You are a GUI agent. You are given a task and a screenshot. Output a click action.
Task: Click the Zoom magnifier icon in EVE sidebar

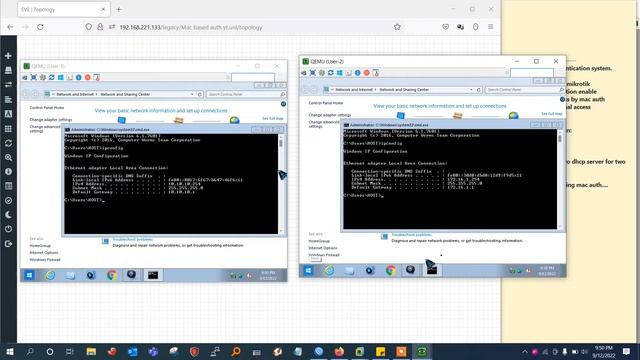[8, 158]
